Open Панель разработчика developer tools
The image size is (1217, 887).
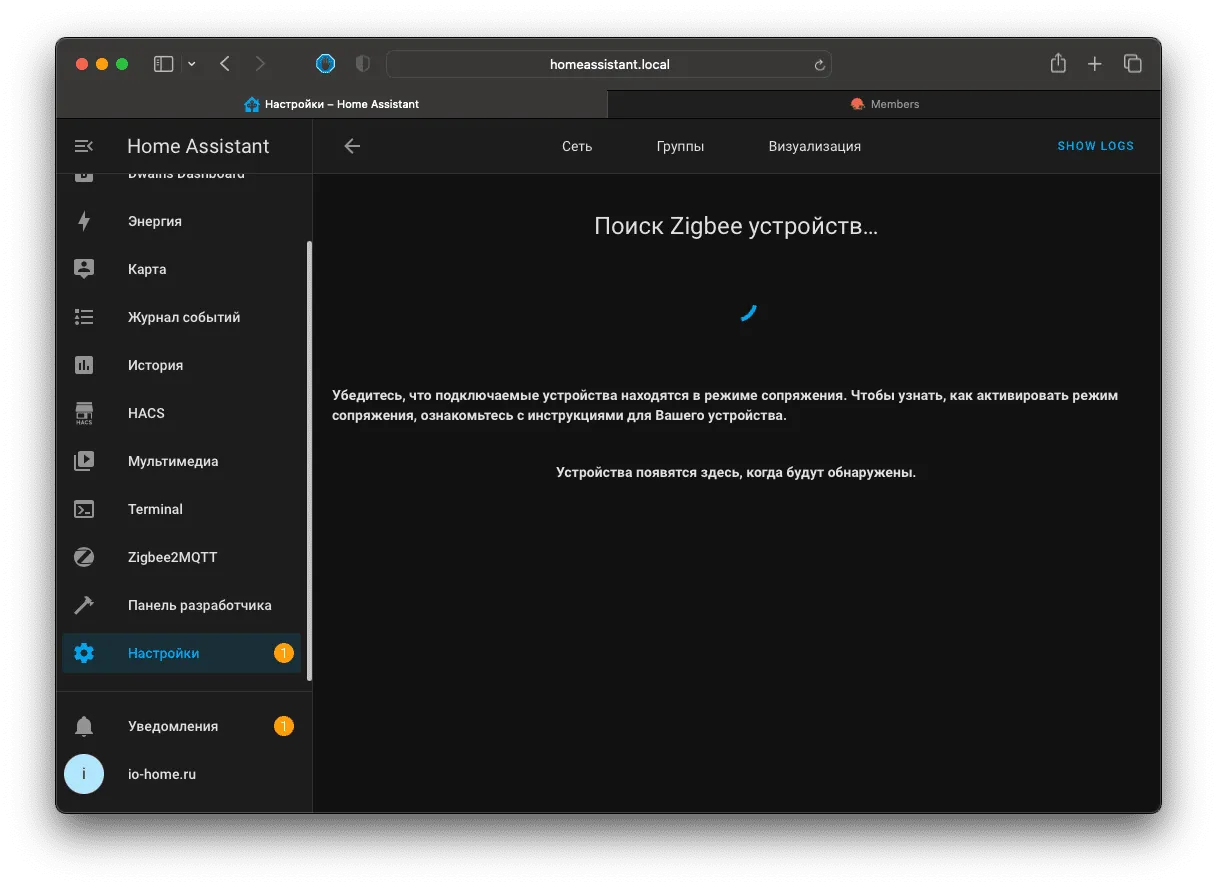181,605
